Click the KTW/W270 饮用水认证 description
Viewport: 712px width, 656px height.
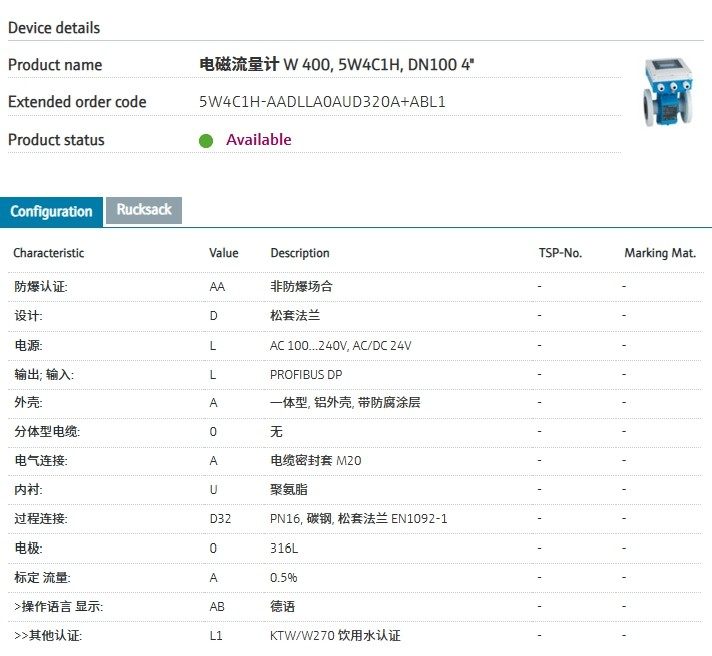point(335,636)
